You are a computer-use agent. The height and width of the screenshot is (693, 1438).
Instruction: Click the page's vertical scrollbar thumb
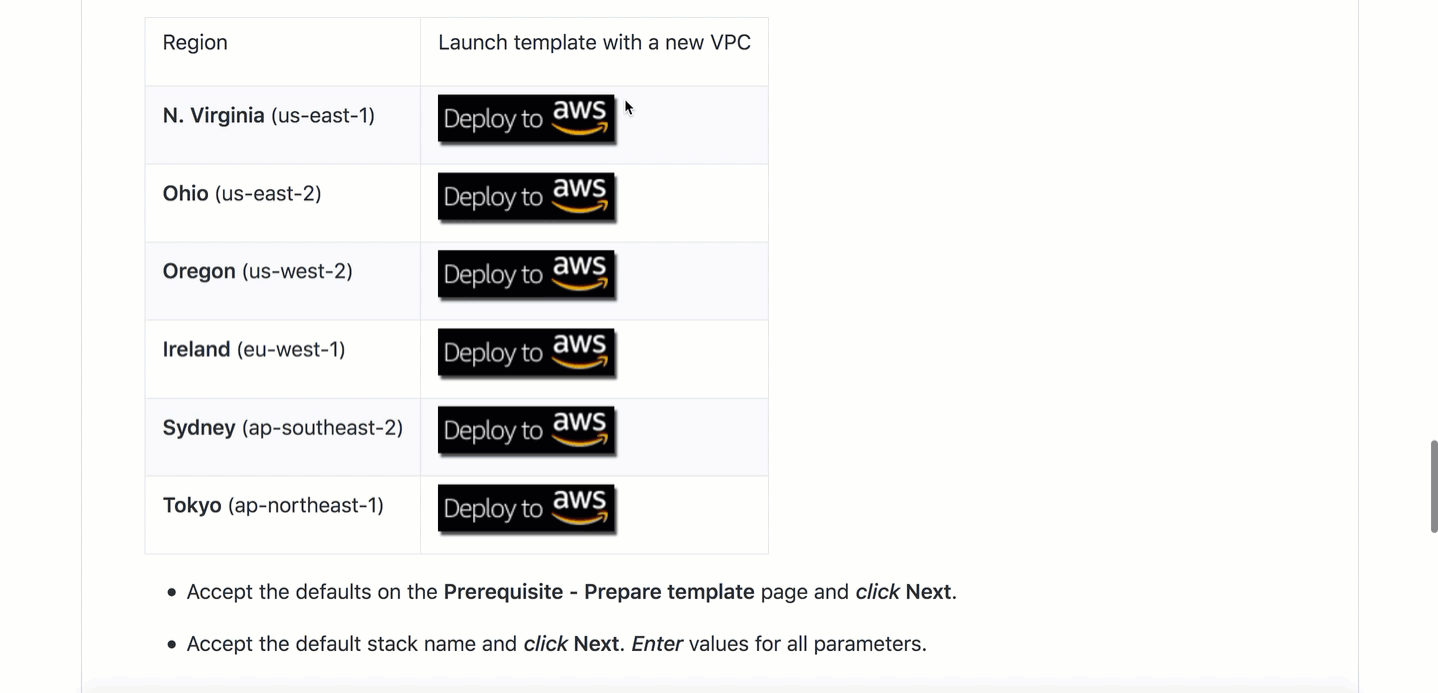[x=1433, y=486]
